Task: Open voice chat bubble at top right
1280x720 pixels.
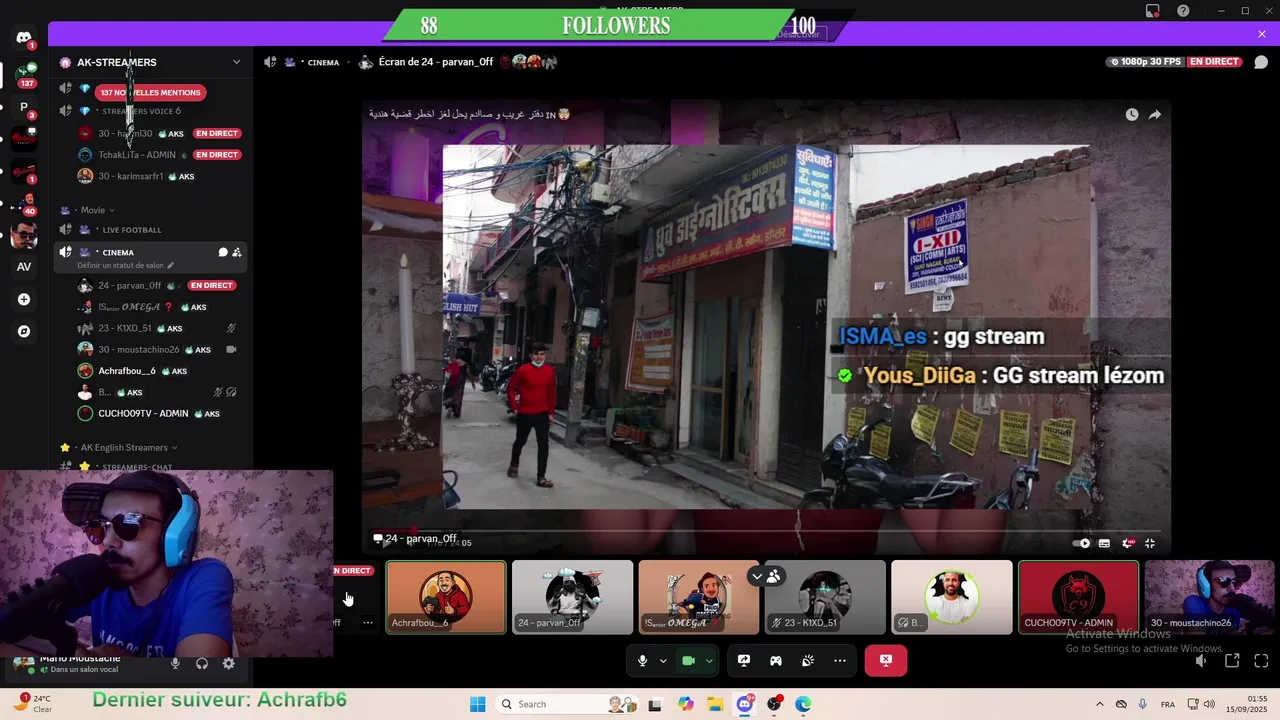Action: click(x=1261, y=62)
